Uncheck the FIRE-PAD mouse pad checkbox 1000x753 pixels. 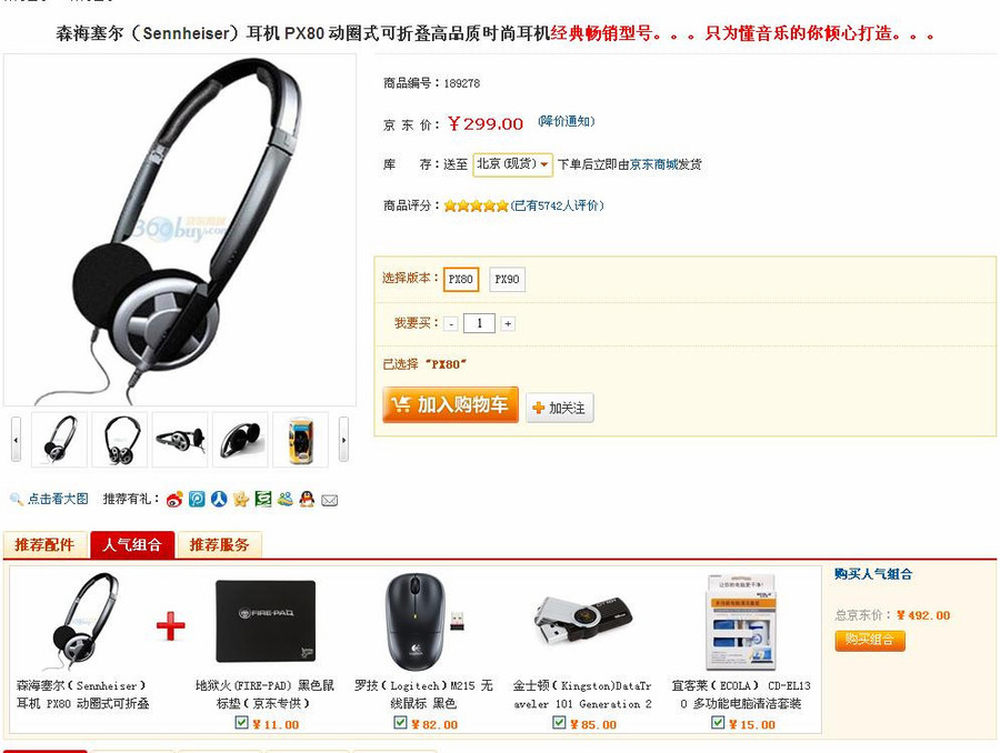pyautogui.click(x=242, y=722)
